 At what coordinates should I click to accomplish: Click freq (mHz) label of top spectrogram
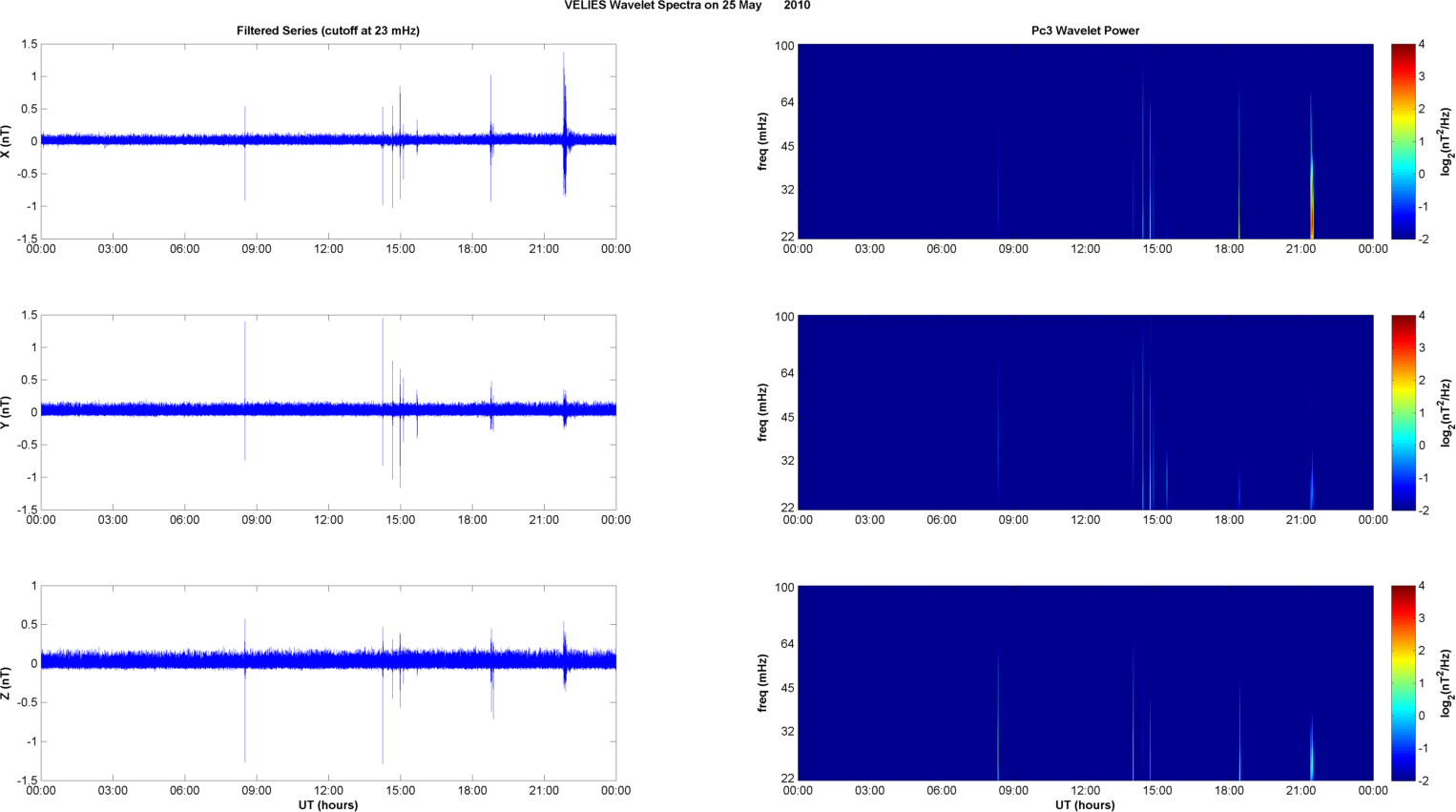point(763,141)
